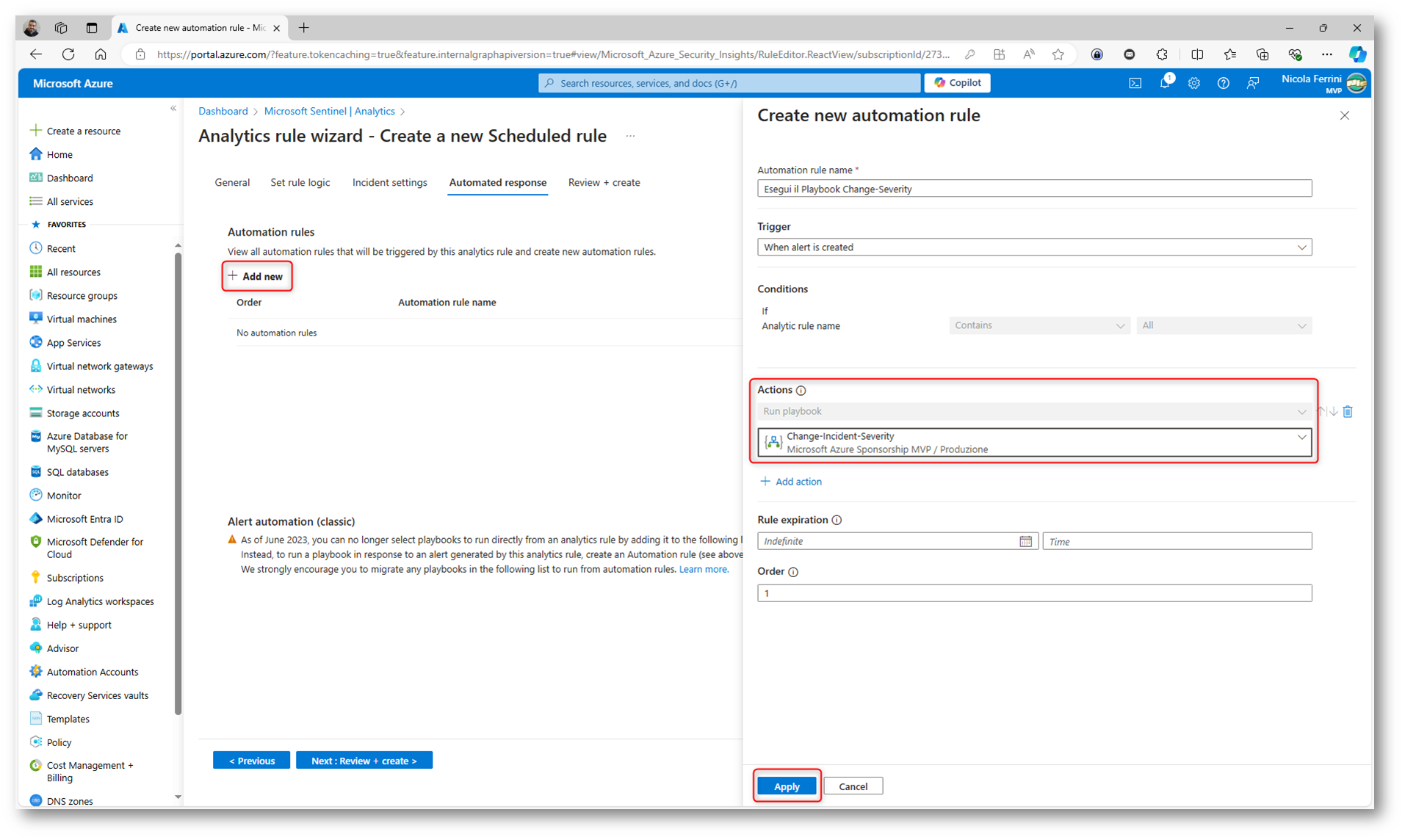Click the Order number field
Screen dimensions: 1405x840
pos(1034,593)
